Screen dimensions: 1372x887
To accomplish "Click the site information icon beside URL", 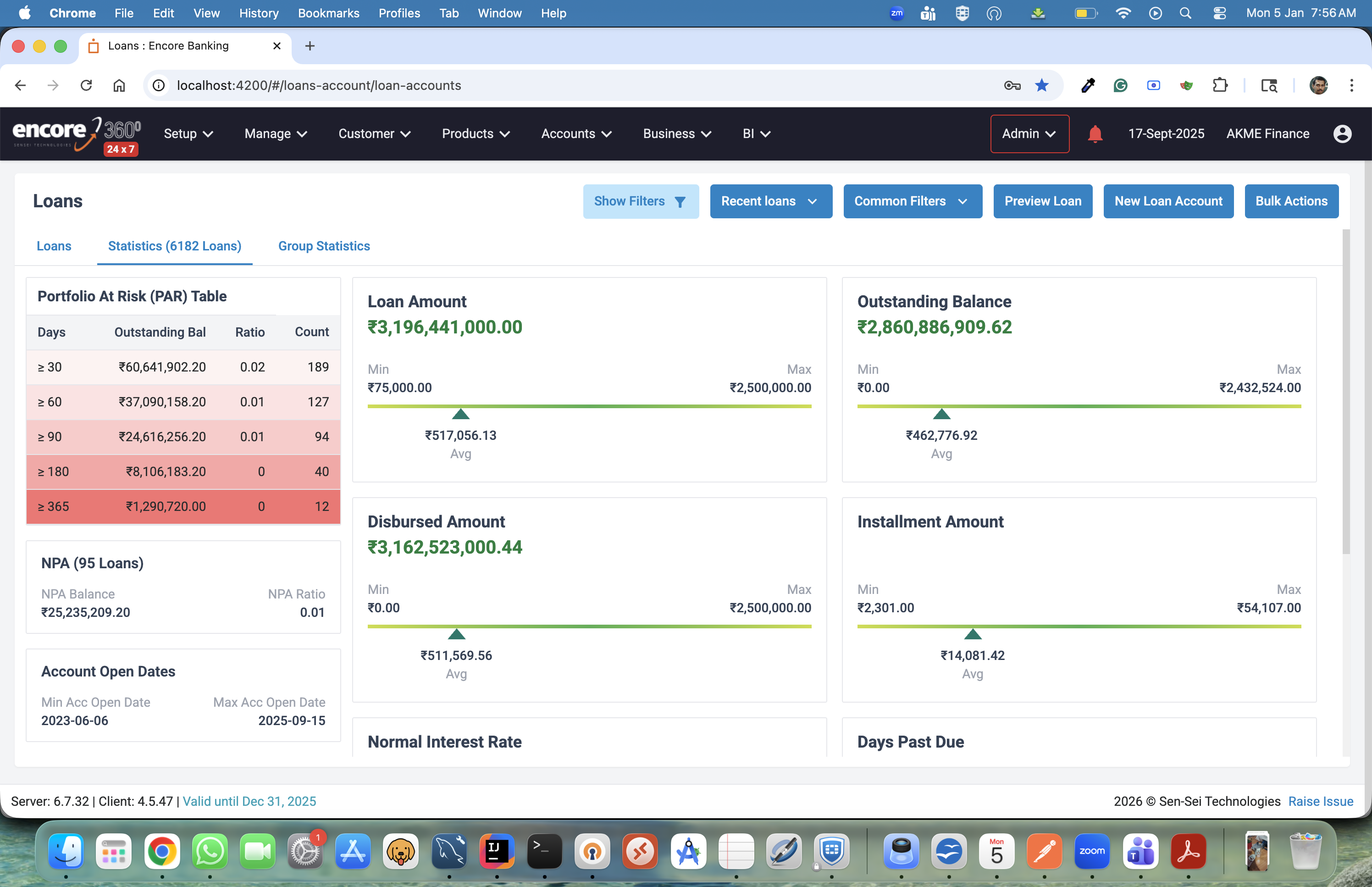I will [158, 85].
